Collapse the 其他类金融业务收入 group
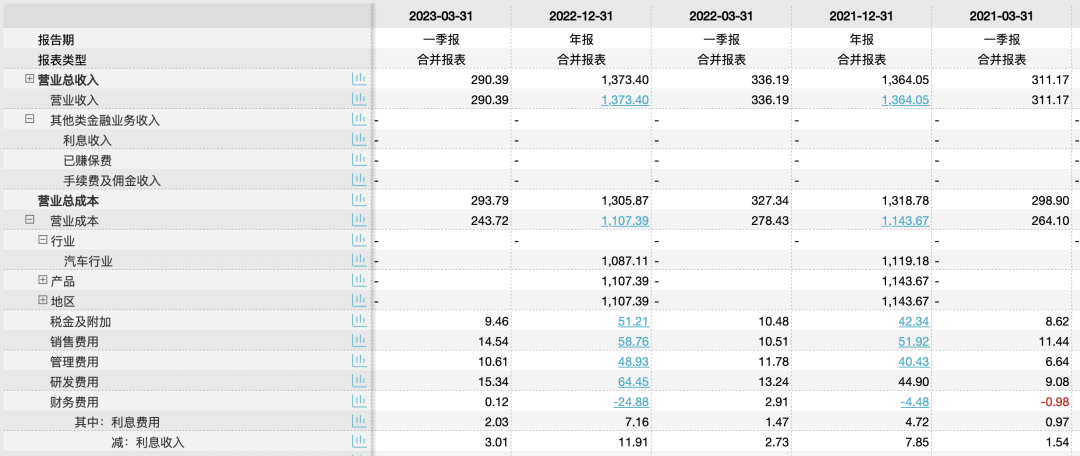 pyautogui.click(x=30, y=119)
